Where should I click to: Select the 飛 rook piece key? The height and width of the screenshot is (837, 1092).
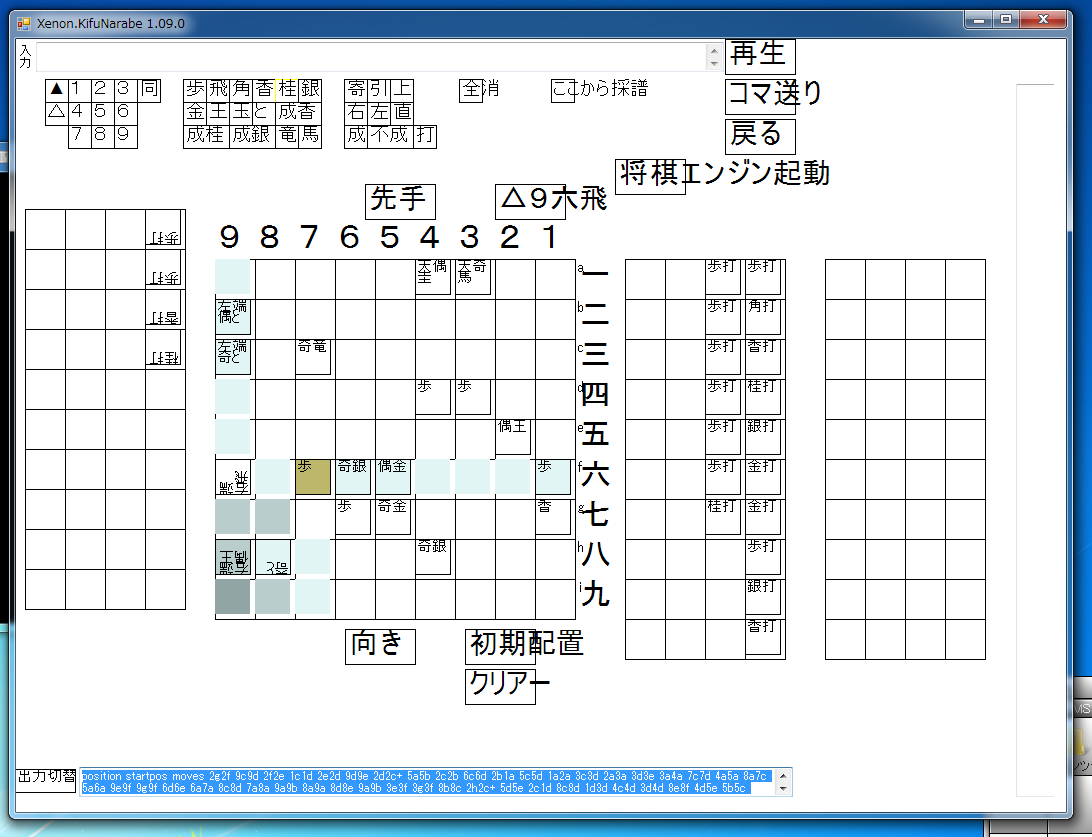tap(219, 88)
